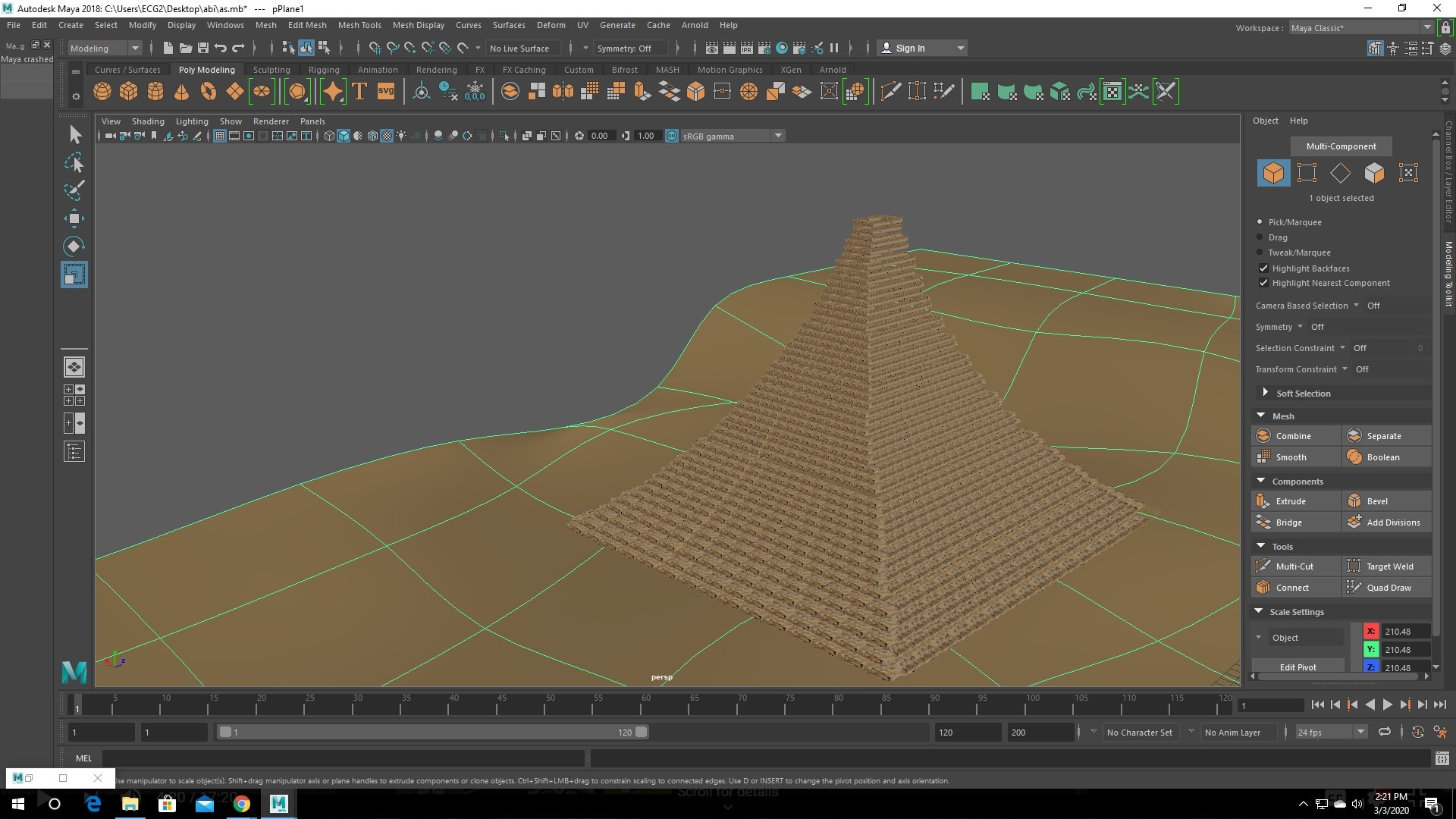Select the Polygon Sphere tool on the shelf
The height and width of the screenshot is (819, 1456).
pyautogui.click(x=102, y=91)
